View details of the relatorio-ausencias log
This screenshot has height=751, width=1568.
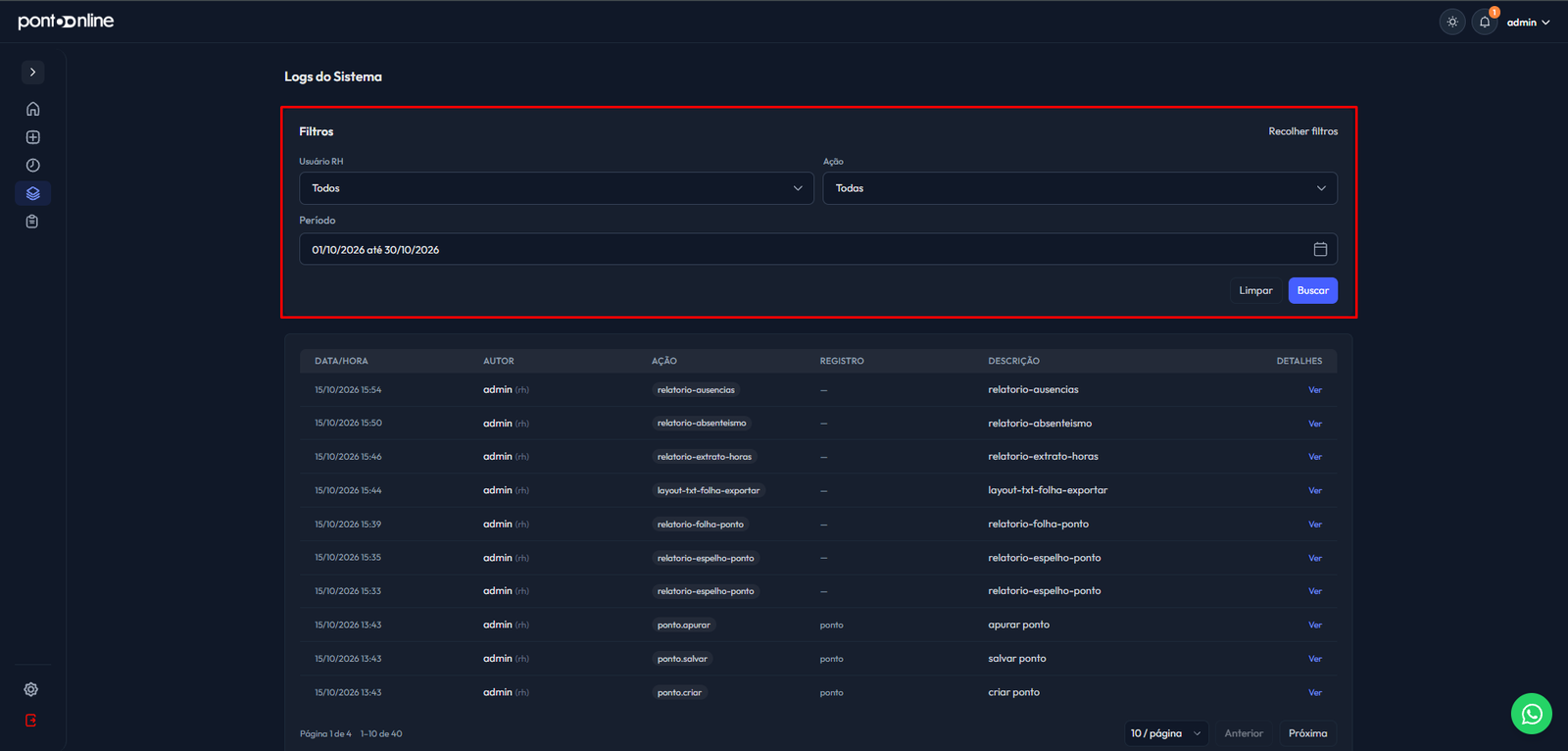1315,390
